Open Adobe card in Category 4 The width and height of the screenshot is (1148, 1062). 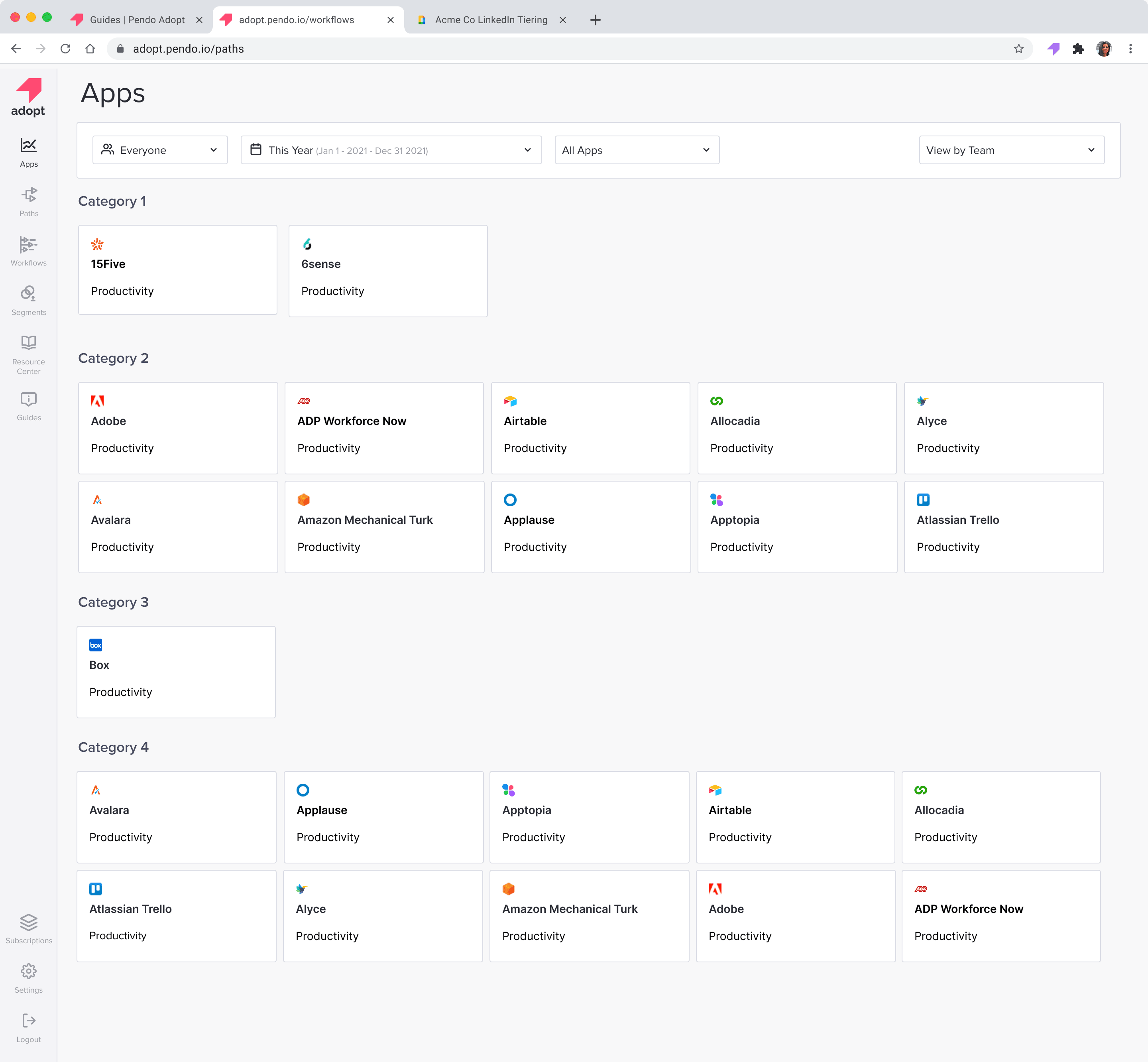(x=796, y=916)
